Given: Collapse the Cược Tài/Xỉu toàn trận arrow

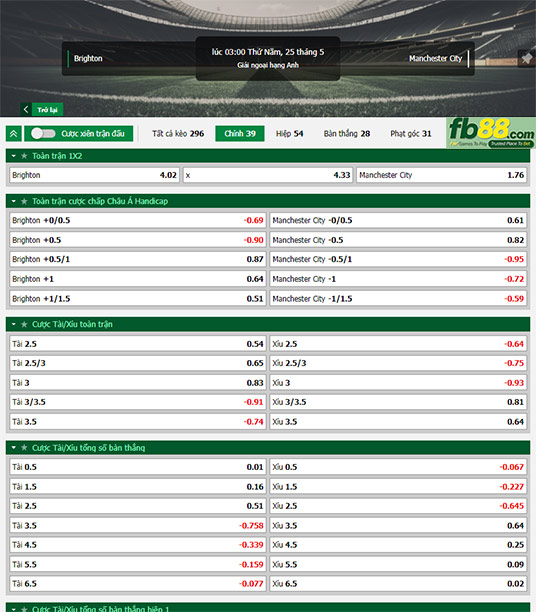Looking at the screenshot, I should pyautogui.click(x=14, y=324).
